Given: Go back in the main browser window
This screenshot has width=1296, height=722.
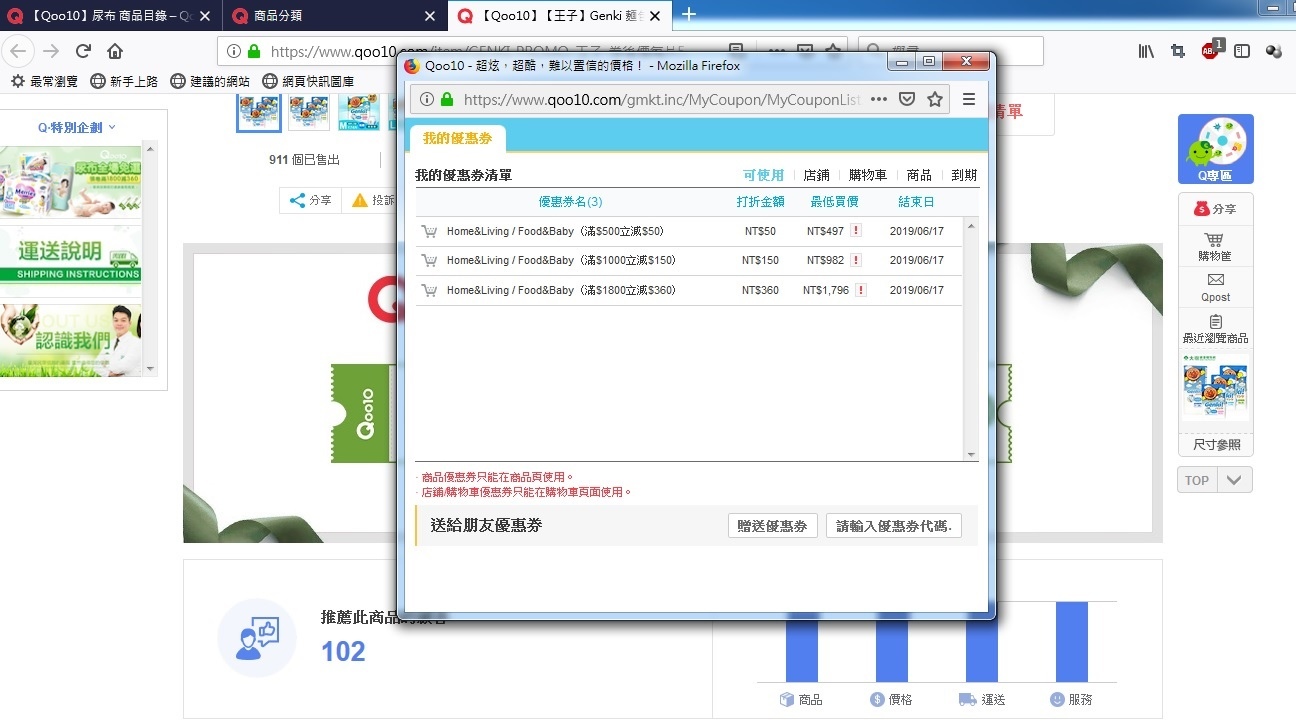Looking at the screenshot, I should [x=20, y=51].
